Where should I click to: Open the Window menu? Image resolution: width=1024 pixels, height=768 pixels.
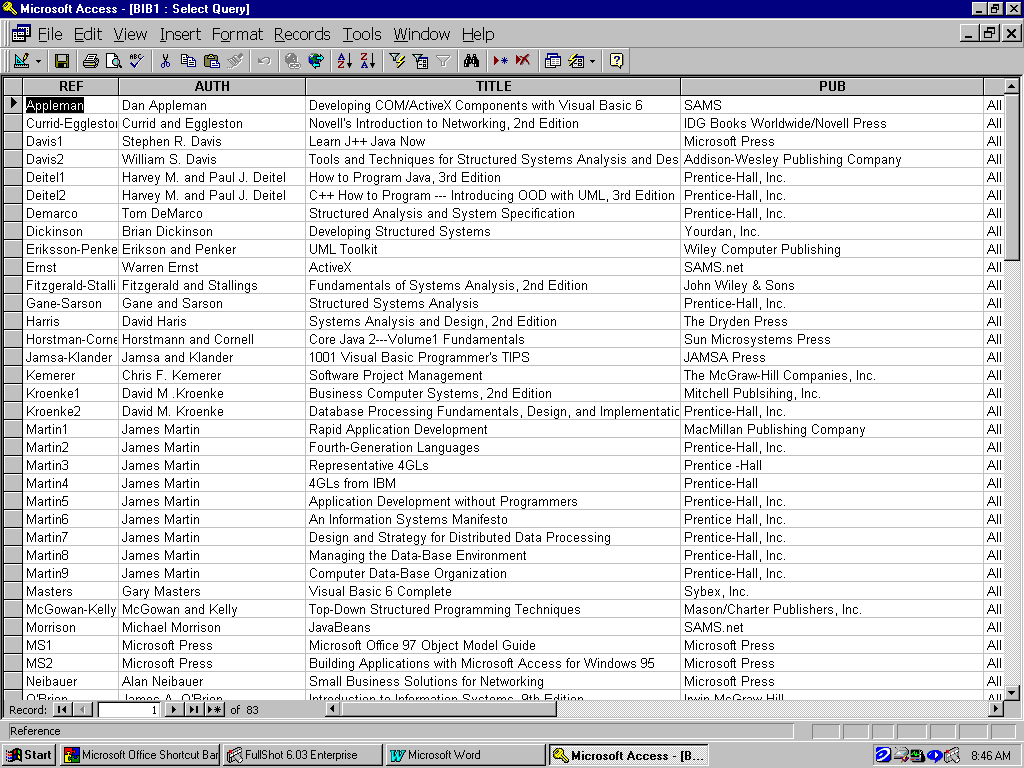(x=421, y=34)
